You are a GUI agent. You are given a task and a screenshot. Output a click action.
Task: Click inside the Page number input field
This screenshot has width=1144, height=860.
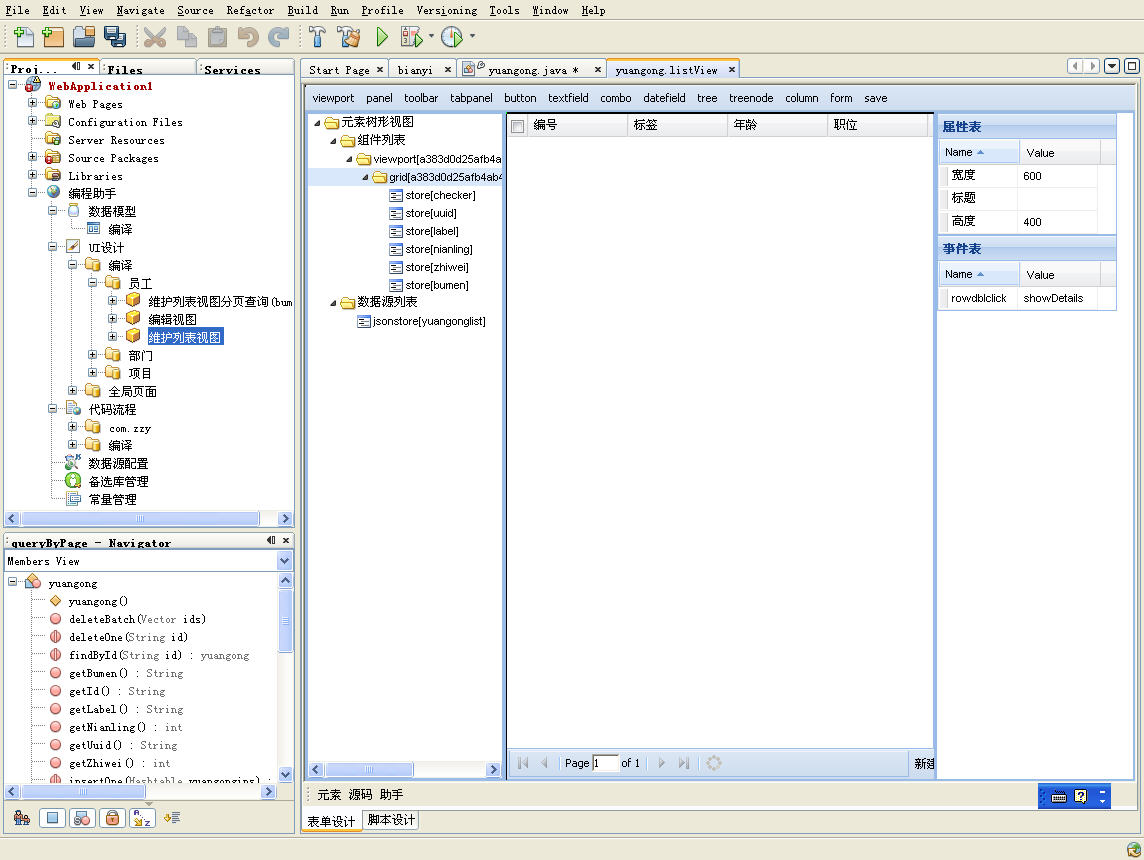(606, 763)
